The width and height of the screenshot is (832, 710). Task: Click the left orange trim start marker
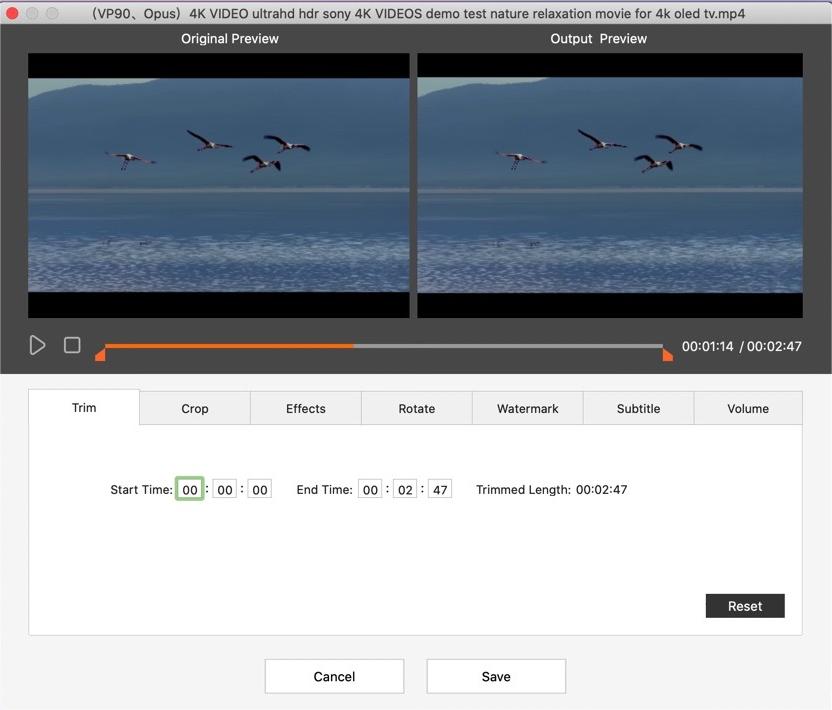(100, 354)
